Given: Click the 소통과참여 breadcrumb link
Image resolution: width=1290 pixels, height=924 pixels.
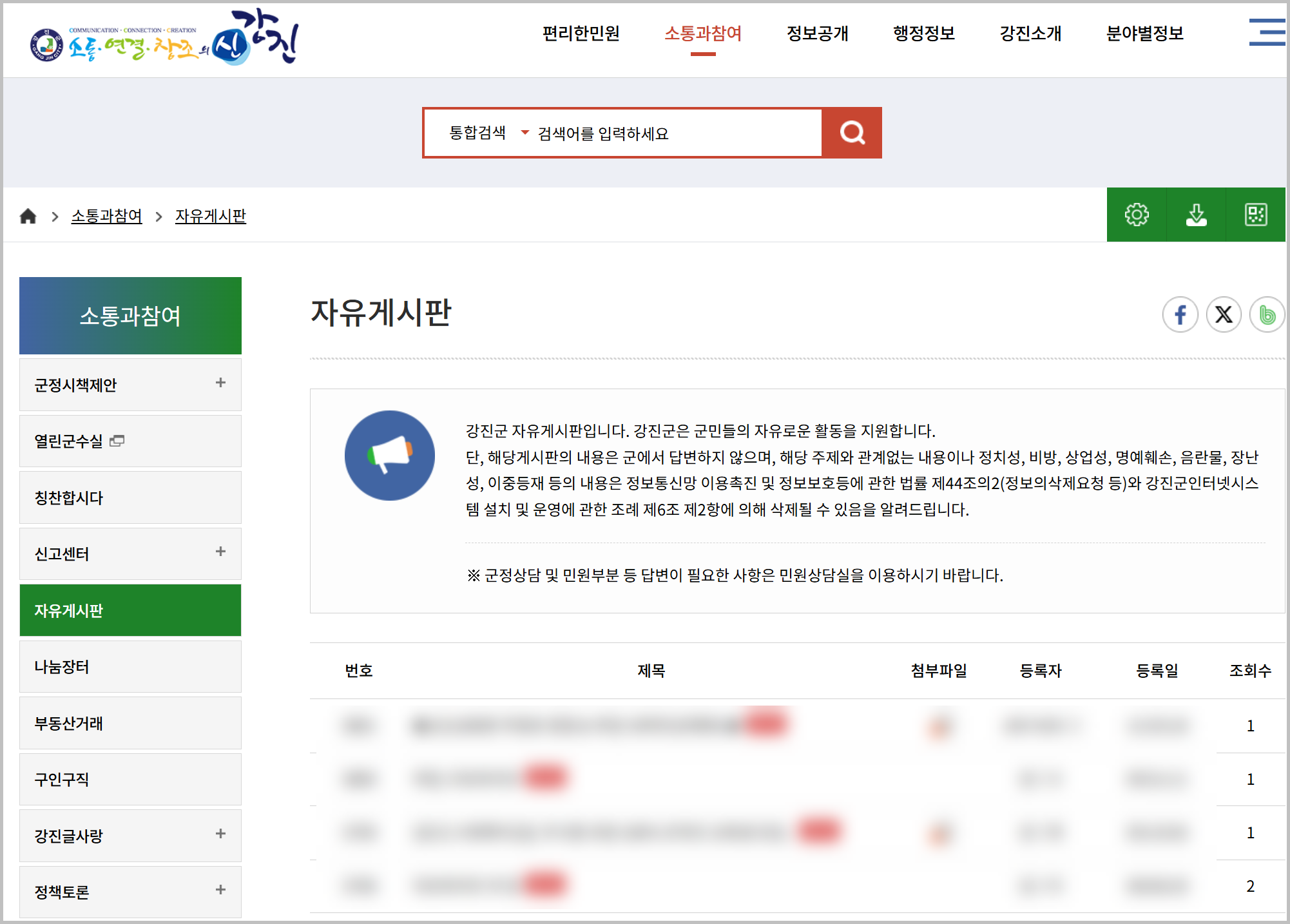Looking at the screenshot, I should coord(106,217).
